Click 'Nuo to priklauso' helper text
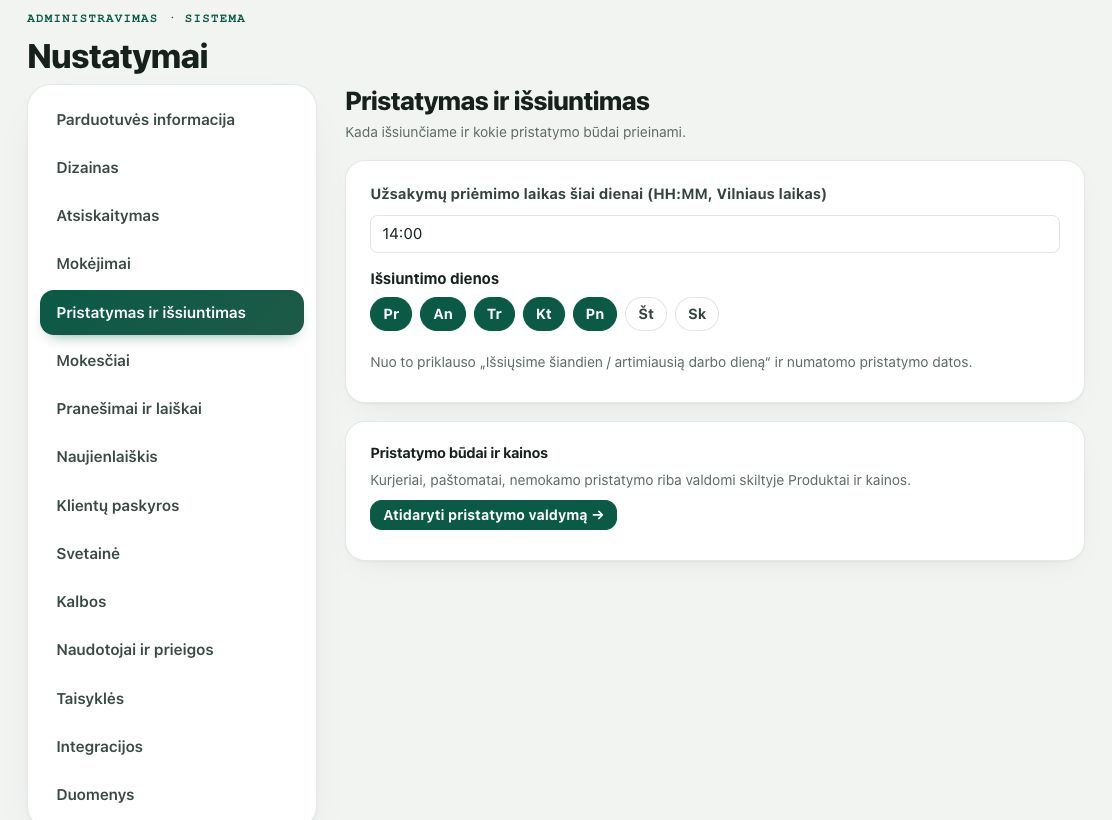Viewport: 1112px width, 820px height. 671,362
